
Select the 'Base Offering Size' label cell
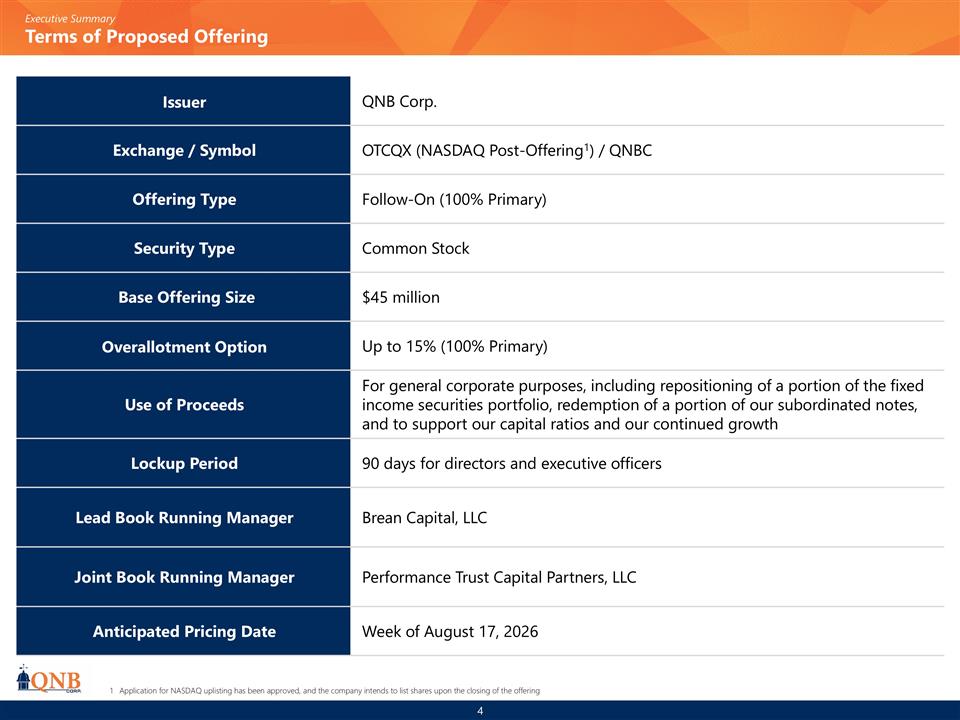183,297
